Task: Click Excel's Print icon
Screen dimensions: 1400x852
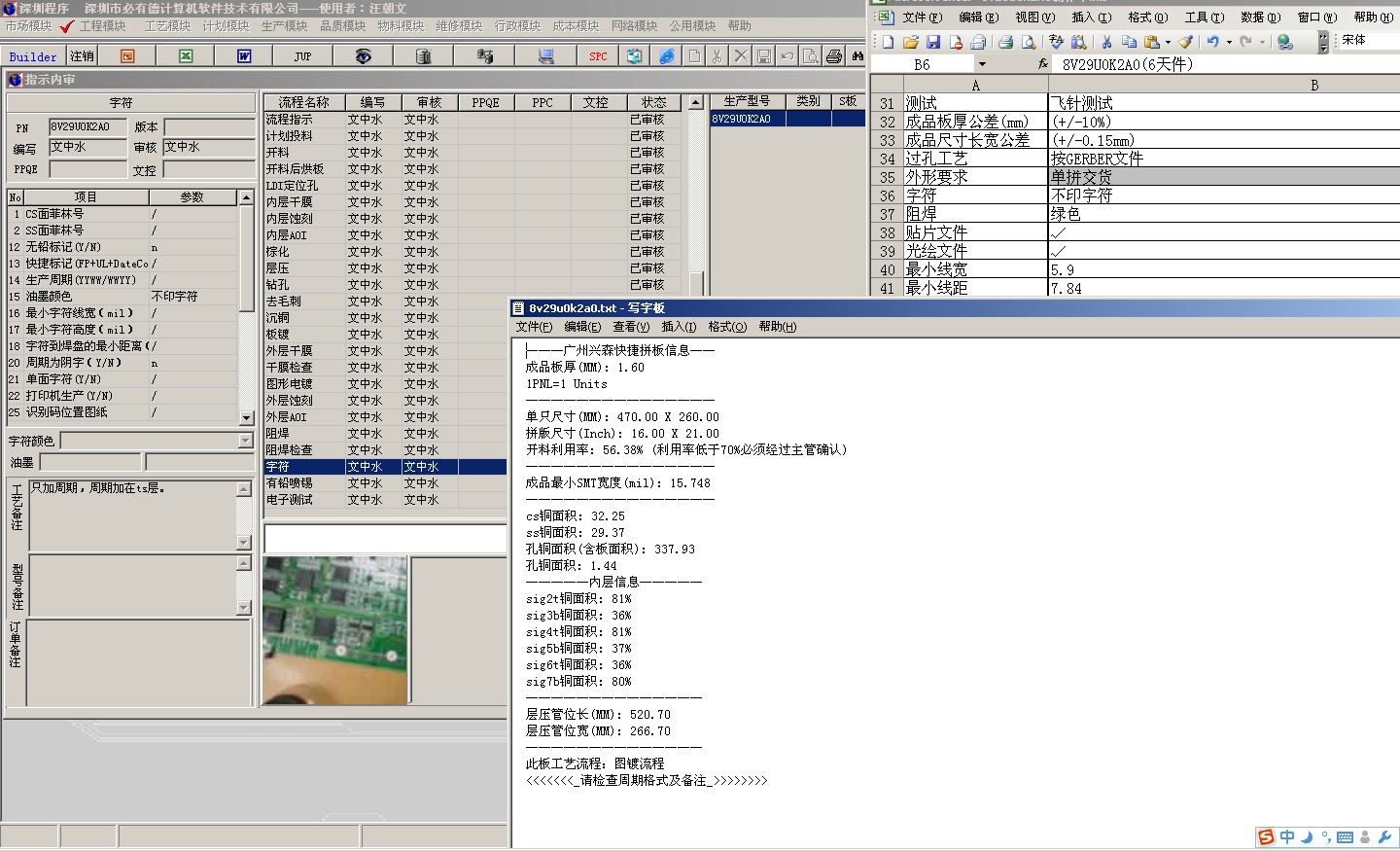Action: [x=1005, y=42]
